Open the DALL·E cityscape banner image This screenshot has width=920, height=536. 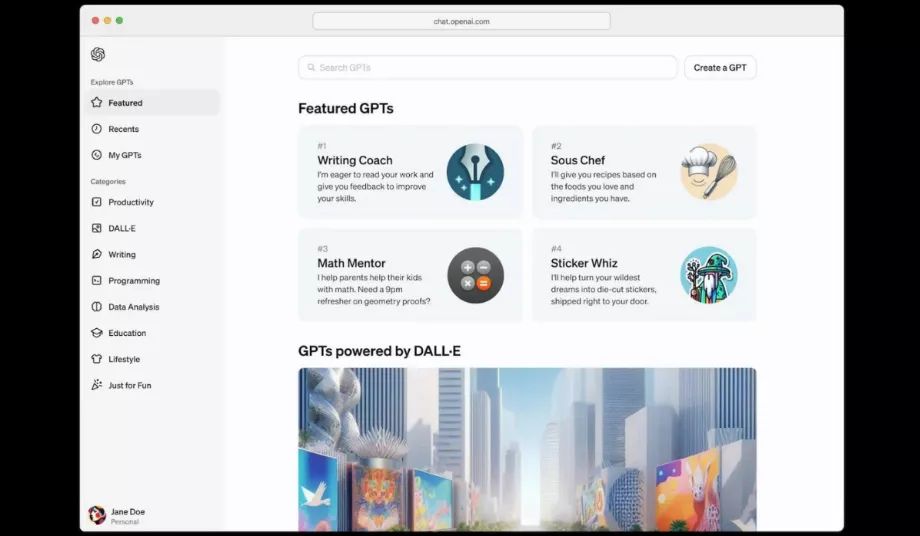click(x=527, y=449)
